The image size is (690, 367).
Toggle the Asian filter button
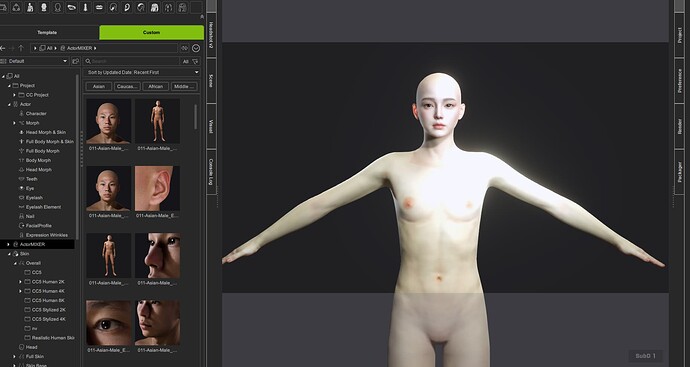[99, 87]
